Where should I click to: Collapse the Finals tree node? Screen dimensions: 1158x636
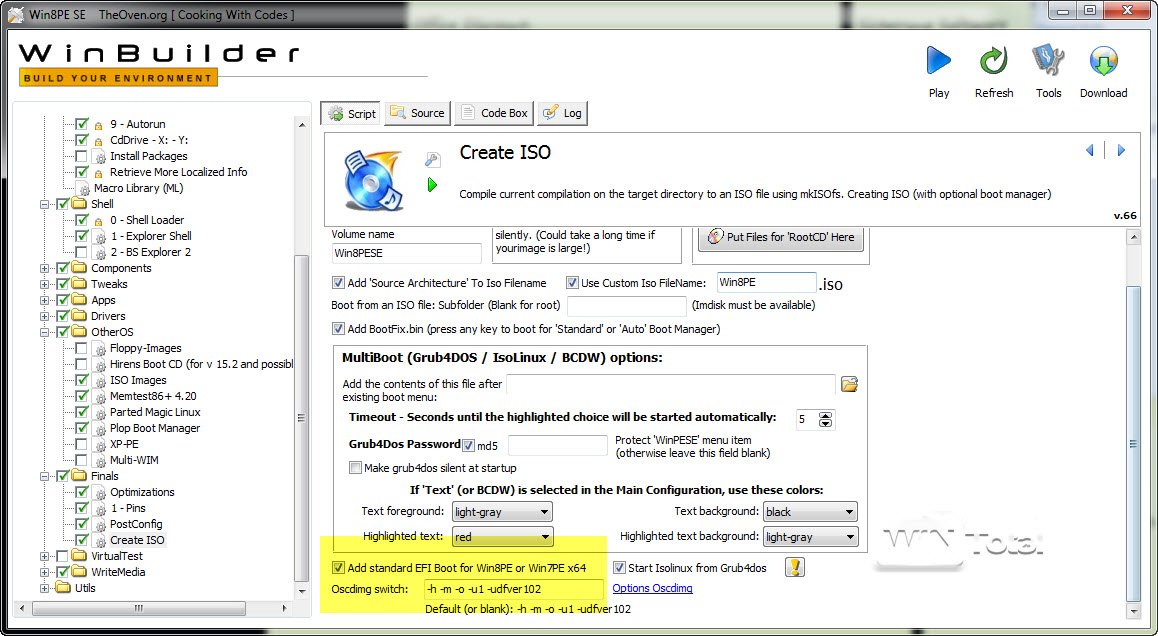[45, 476]
